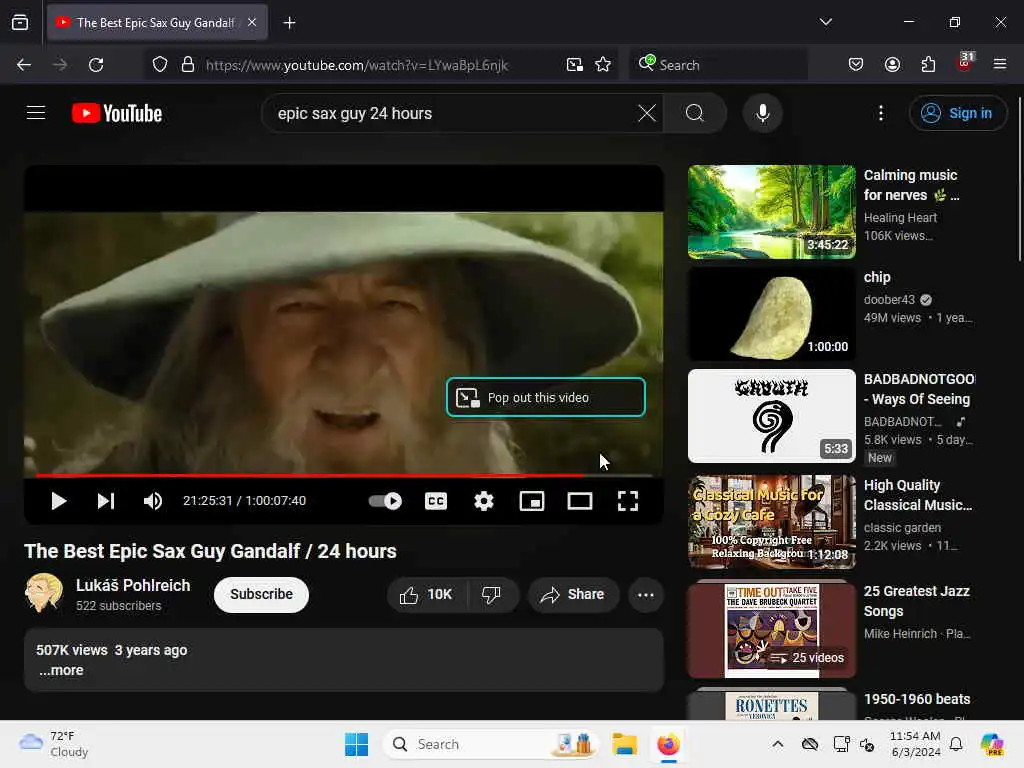The height and width of the screenshot is (768, 1024).
Task: Open Firefox account icon
Action: pyautogui.click(x=892, y=64)
